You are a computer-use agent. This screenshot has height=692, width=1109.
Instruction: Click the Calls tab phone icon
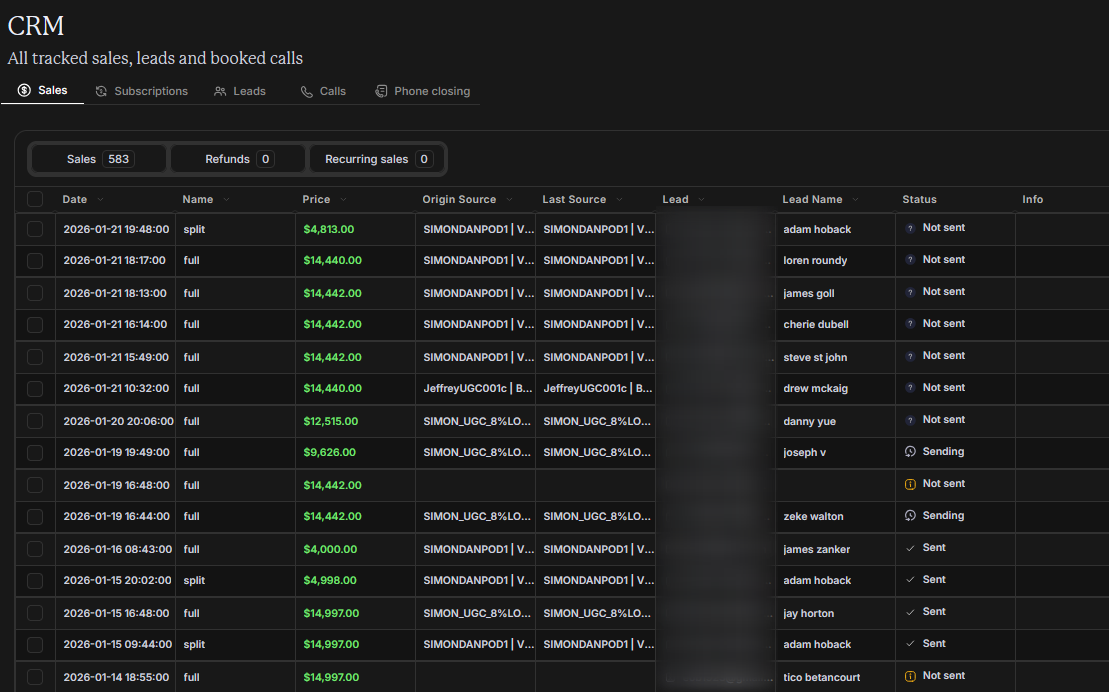tap(306, 91)
